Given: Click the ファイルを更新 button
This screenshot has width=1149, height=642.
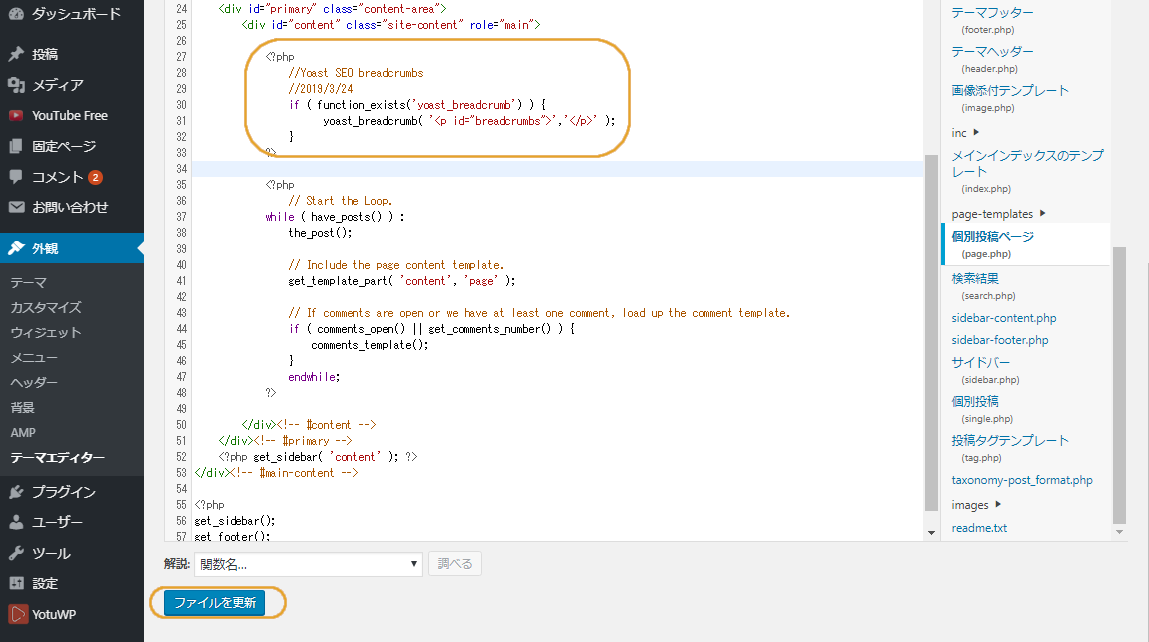Looking at the screenshot, I should coord(215,603).
